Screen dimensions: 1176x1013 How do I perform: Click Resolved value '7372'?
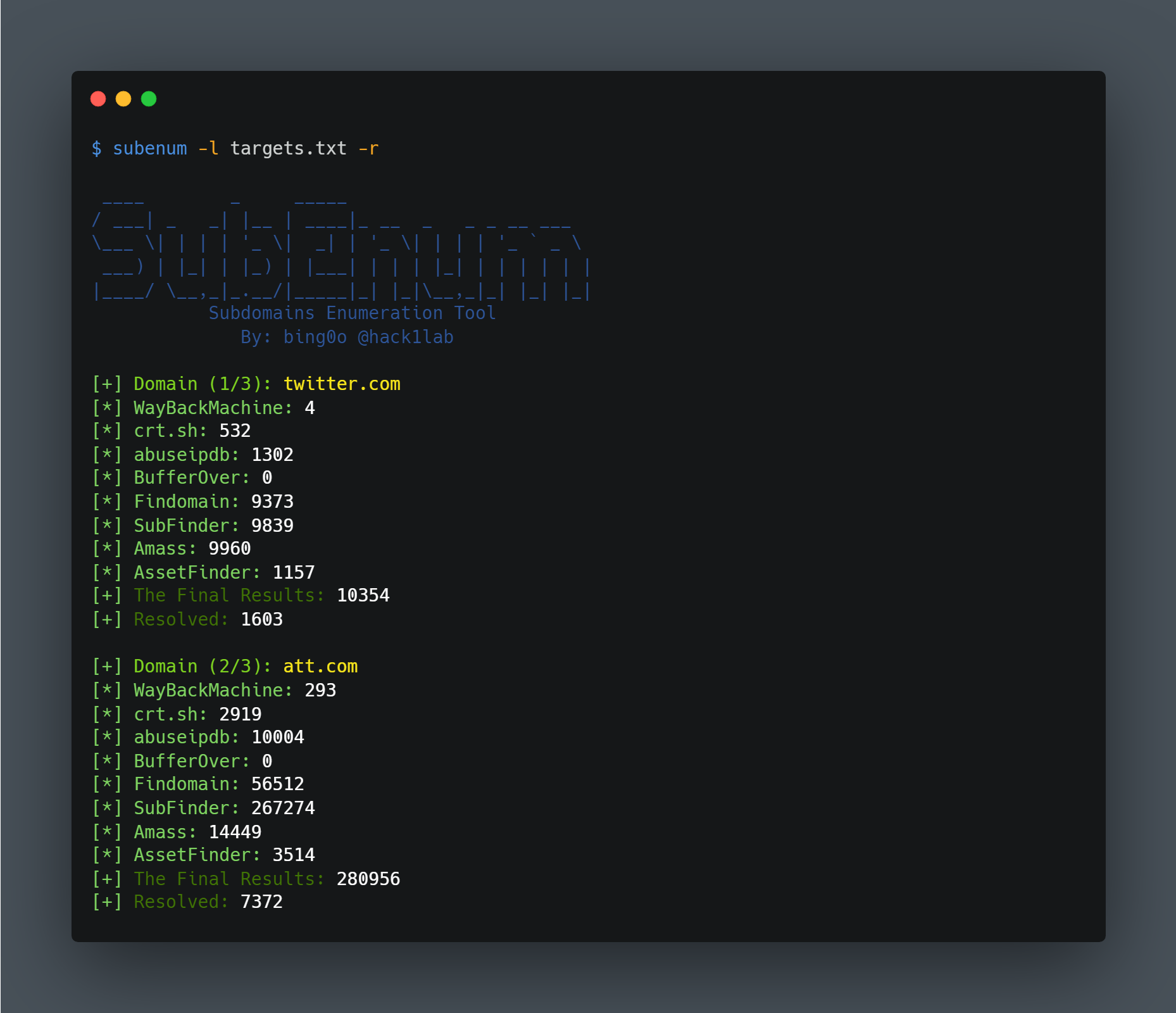(x=261, y=902)
